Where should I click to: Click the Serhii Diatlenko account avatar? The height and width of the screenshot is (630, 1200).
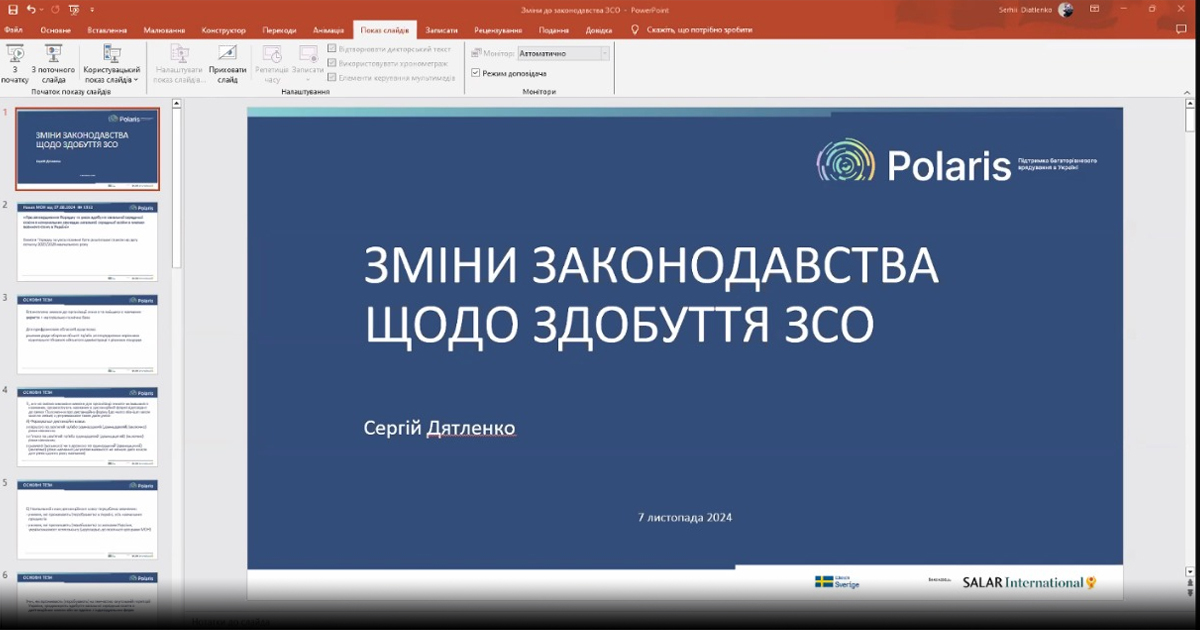pos(1066,9)
